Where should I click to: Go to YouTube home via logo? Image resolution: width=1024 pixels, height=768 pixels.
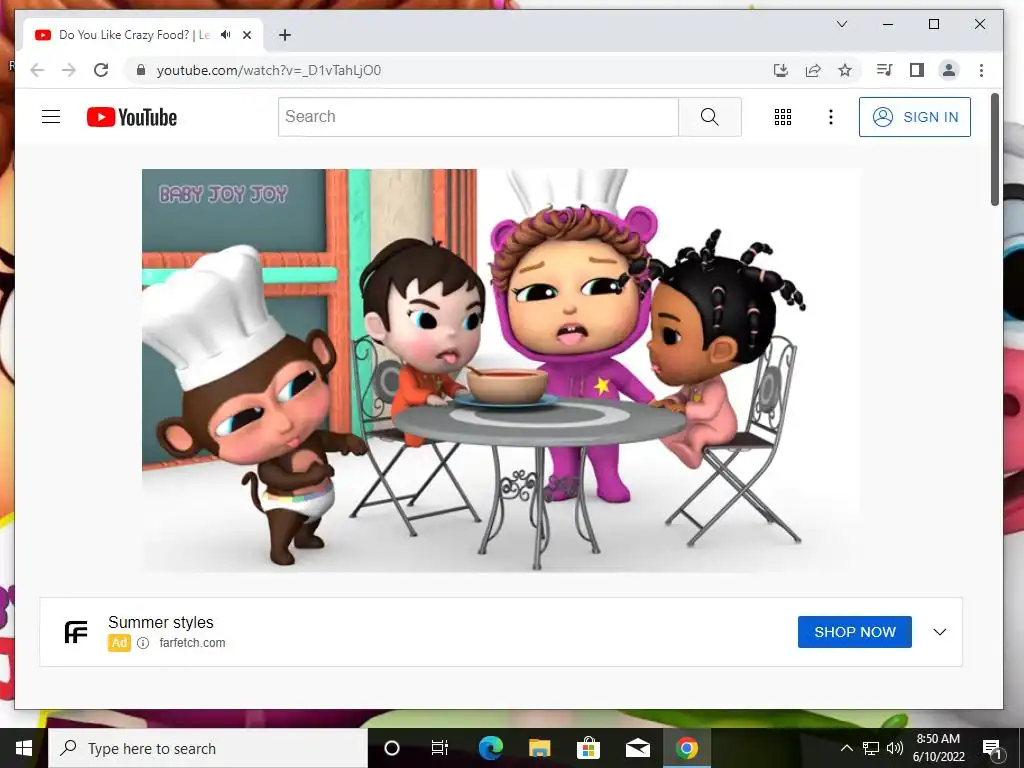[132, 118]
